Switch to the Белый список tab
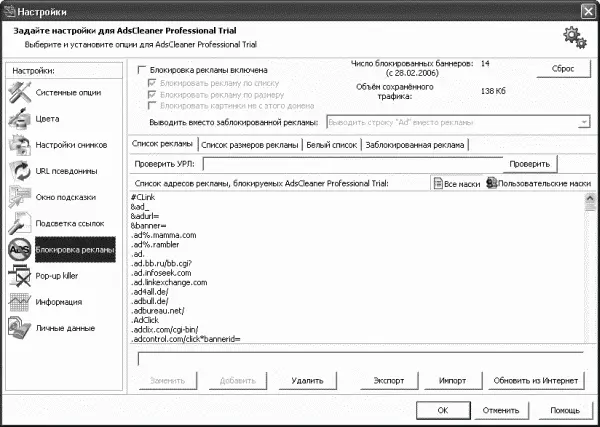This screenshot has width=600, height=427. tap(331, 145)
